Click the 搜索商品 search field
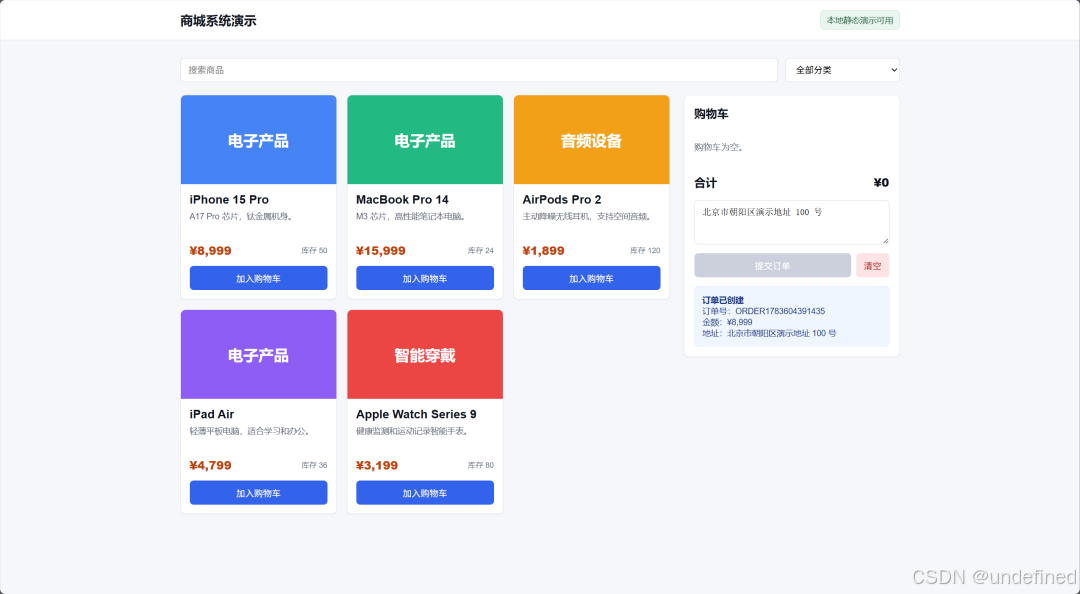This screenshot has width=1080, height=594. pyautogui.click(x=479, y=70)
